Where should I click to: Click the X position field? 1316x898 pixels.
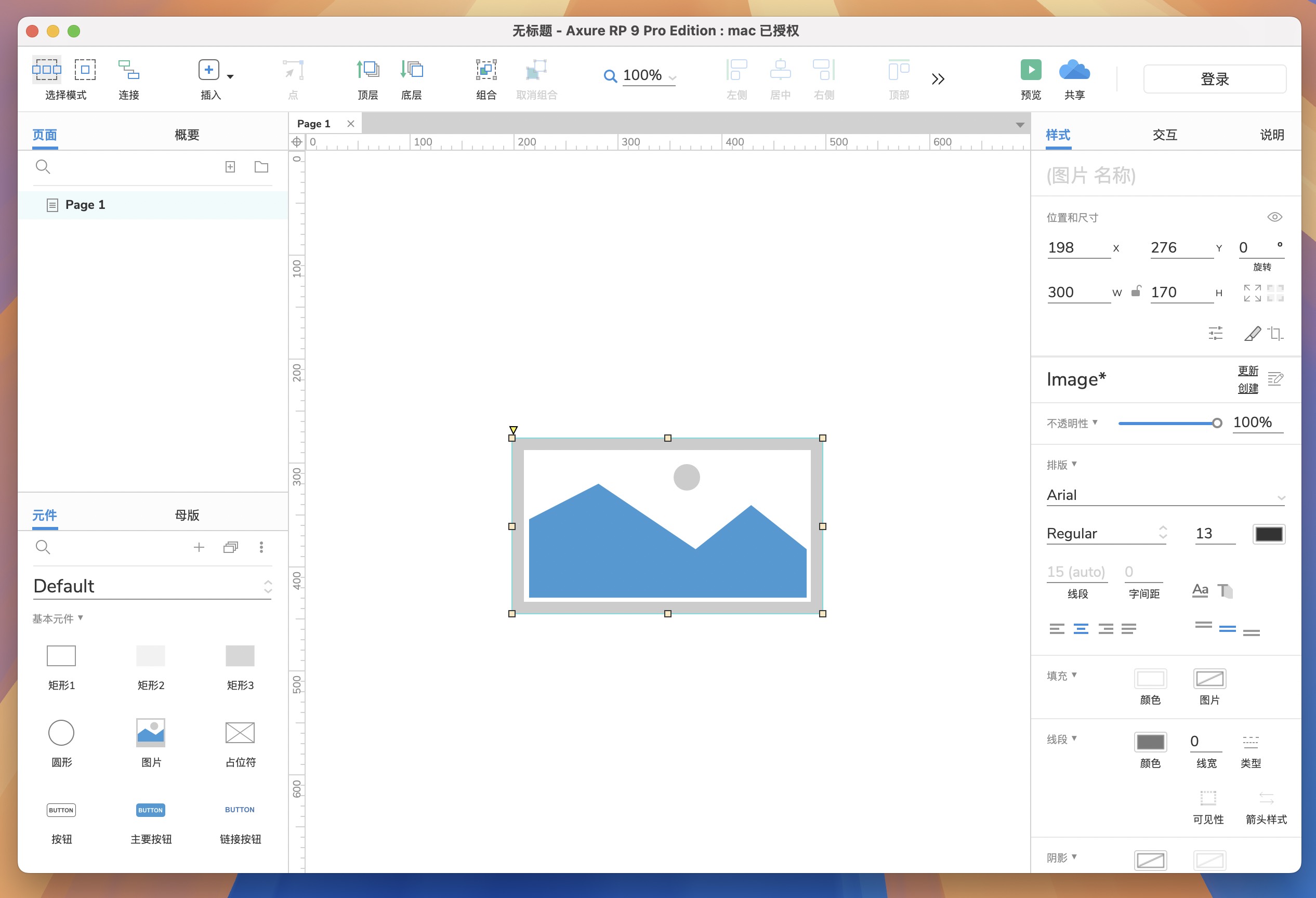[x=1078, y=247]
